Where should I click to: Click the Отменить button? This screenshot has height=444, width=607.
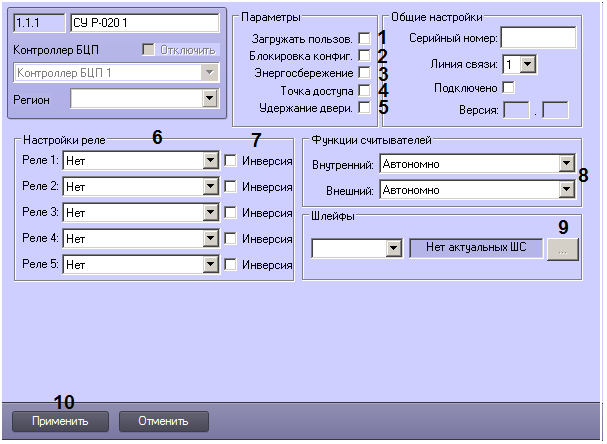164,421
